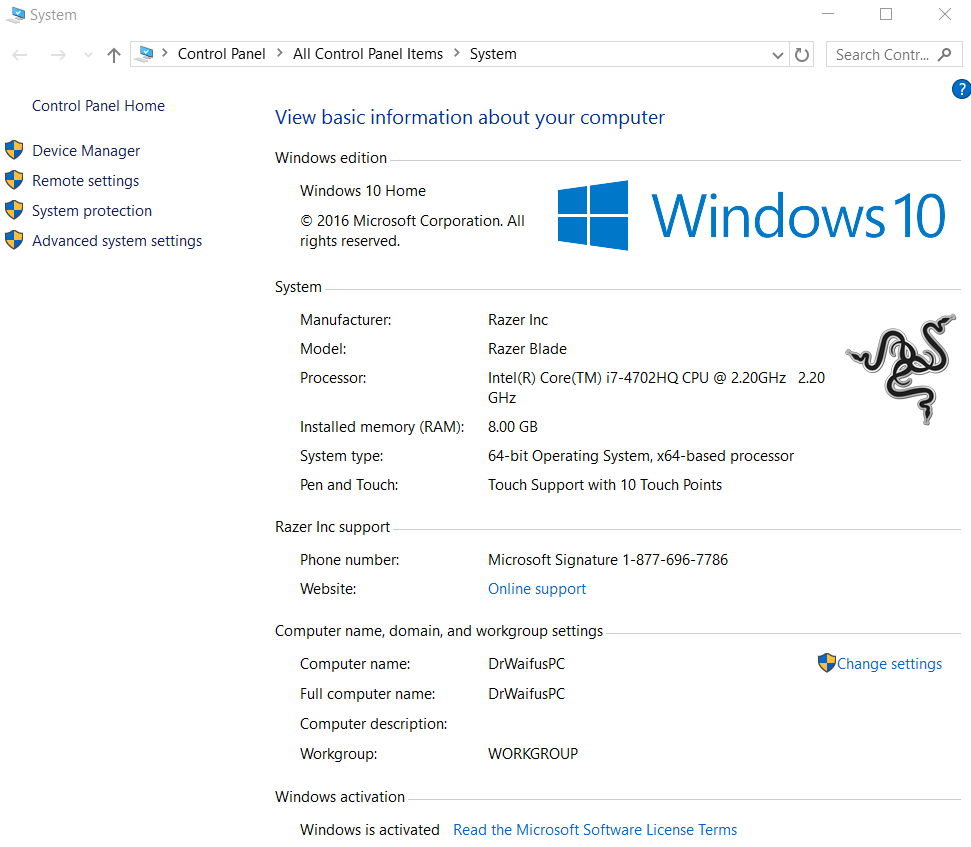Click the shield icon beside Remote settings

click(14, 180)
